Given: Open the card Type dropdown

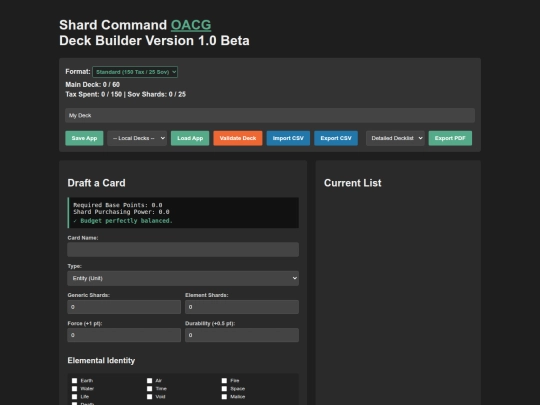Looking at the screenshot, I should pyautogui.click(x=183, y=278).
